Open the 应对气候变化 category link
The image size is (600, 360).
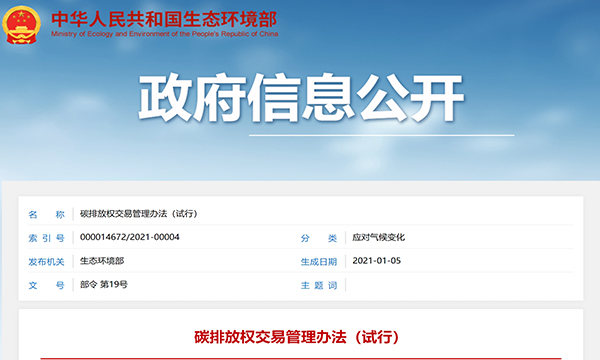378,237
